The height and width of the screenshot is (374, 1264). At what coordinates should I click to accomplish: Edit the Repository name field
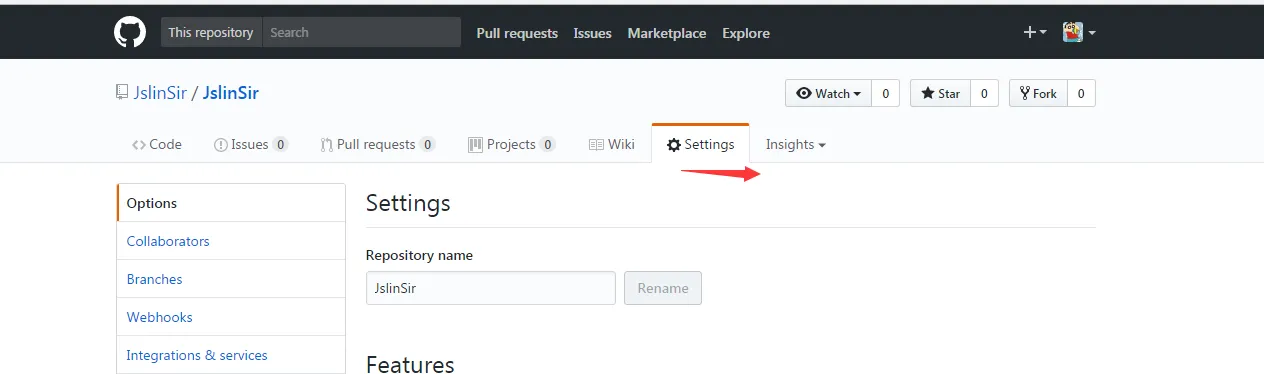tap(490, 288)
